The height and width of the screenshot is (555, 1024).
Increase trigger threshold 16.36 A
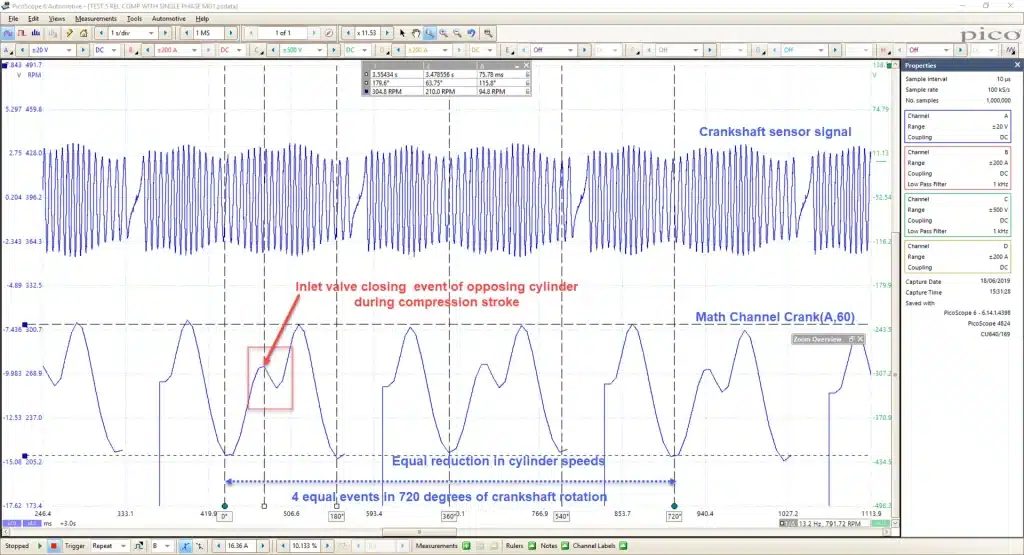[263, 546]
